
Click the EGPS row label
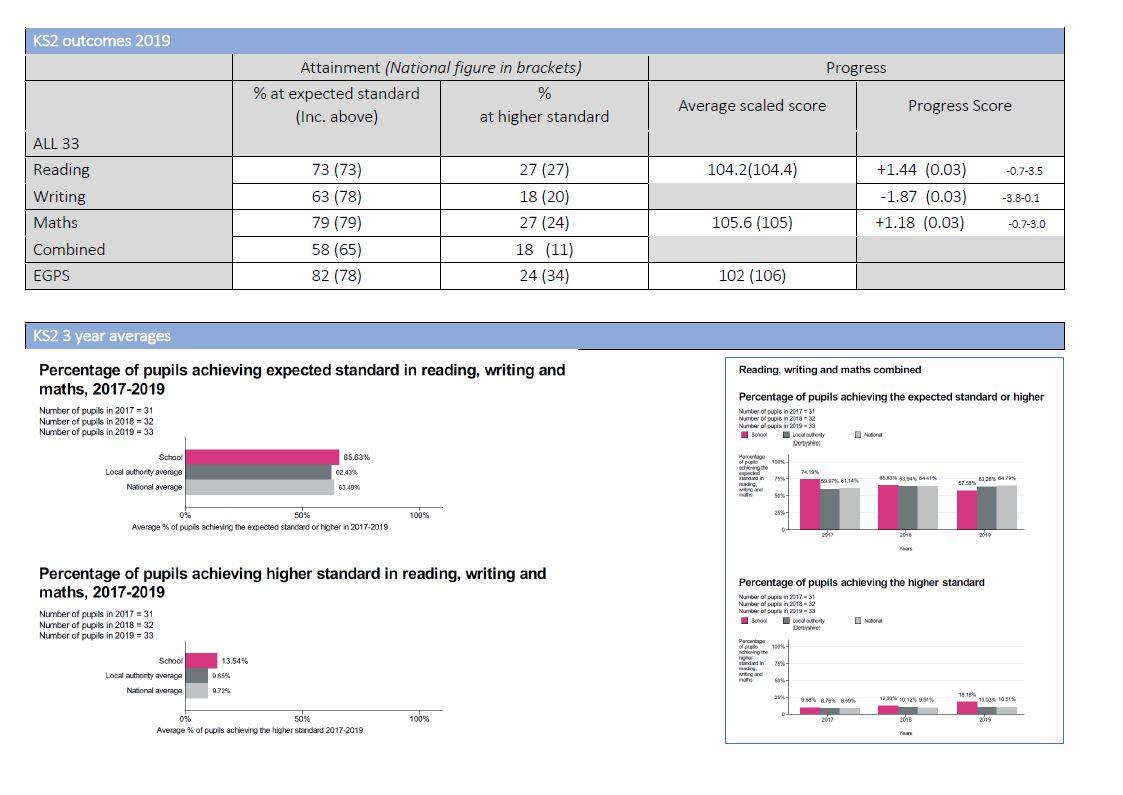(x=52, y=275)
